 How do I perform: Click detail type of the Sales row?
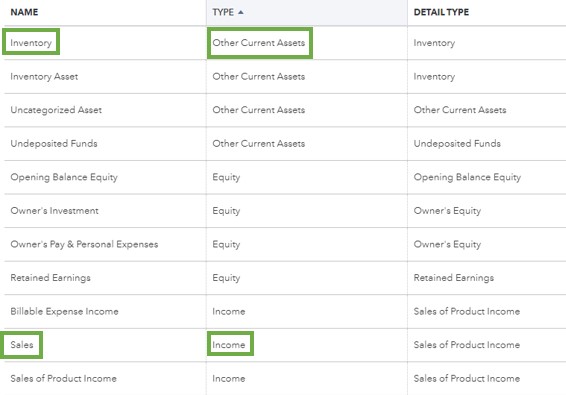point(466,345)
